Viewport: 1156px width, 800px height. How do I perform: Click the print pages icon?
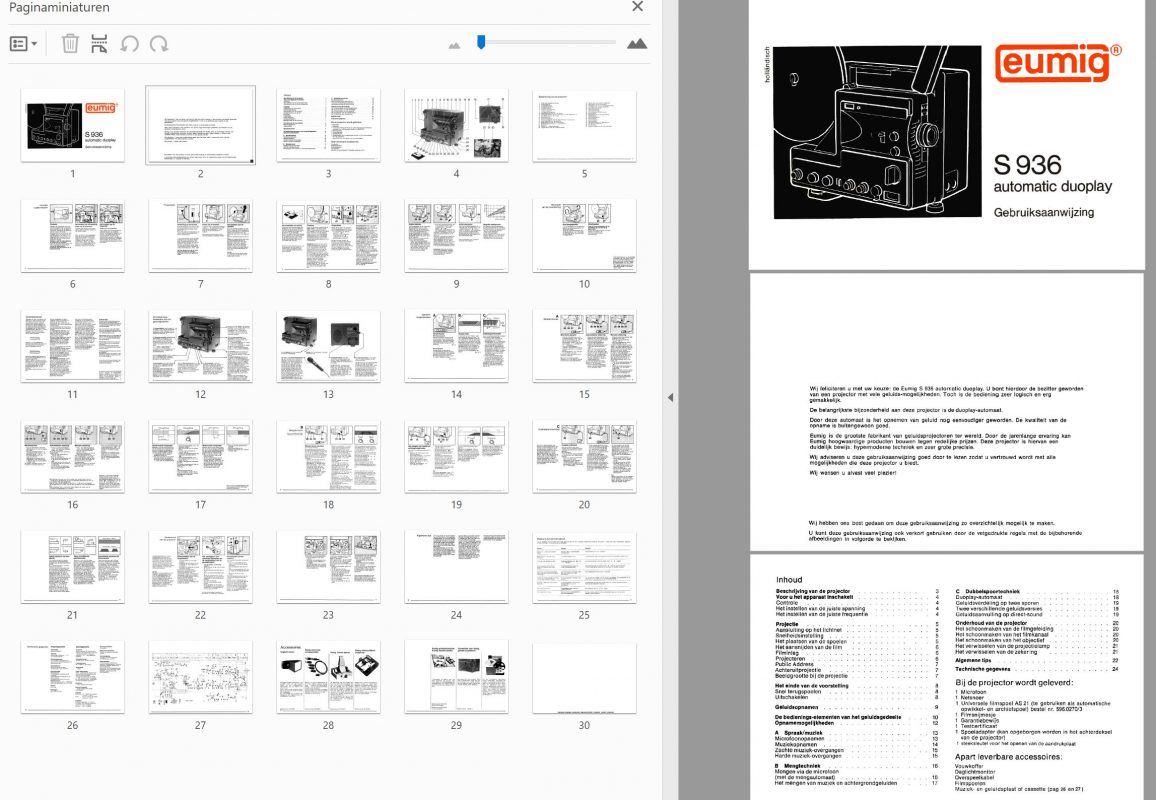[99, 44]
